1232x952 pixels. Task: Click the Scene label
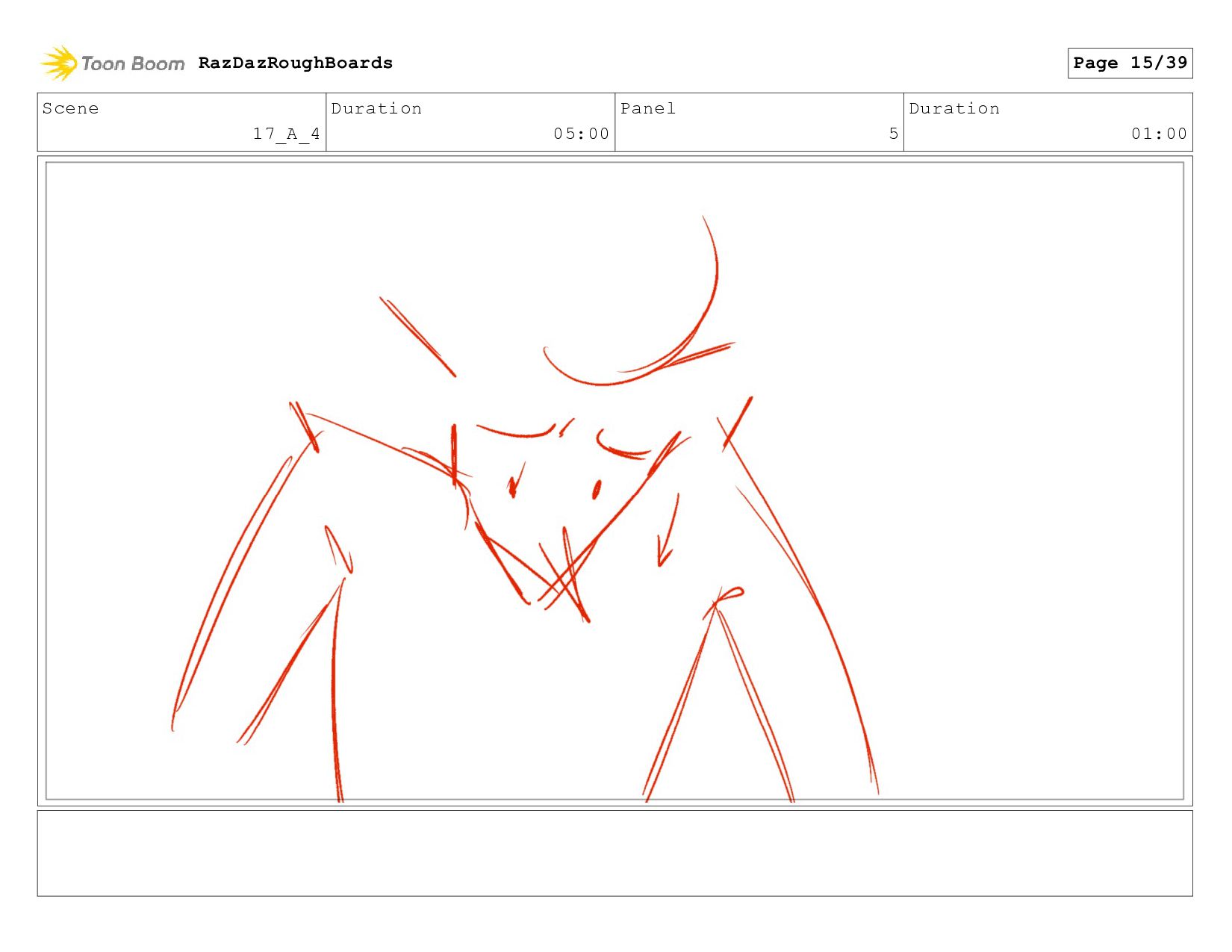pyautogui.click(x=70, y=108)
